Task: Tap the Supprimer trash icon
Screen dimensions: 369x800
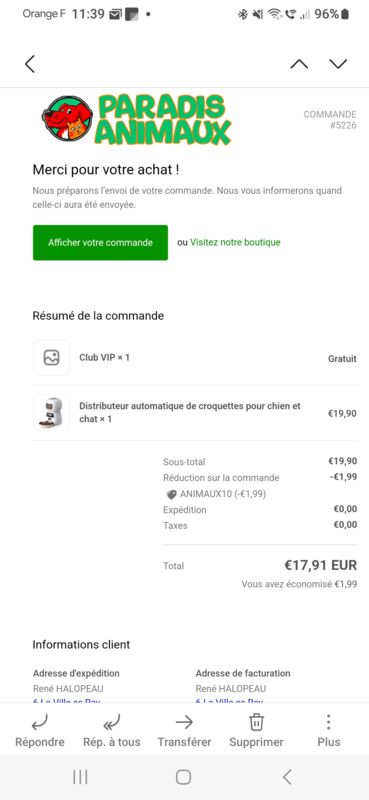Action: (x=256, y=721)
